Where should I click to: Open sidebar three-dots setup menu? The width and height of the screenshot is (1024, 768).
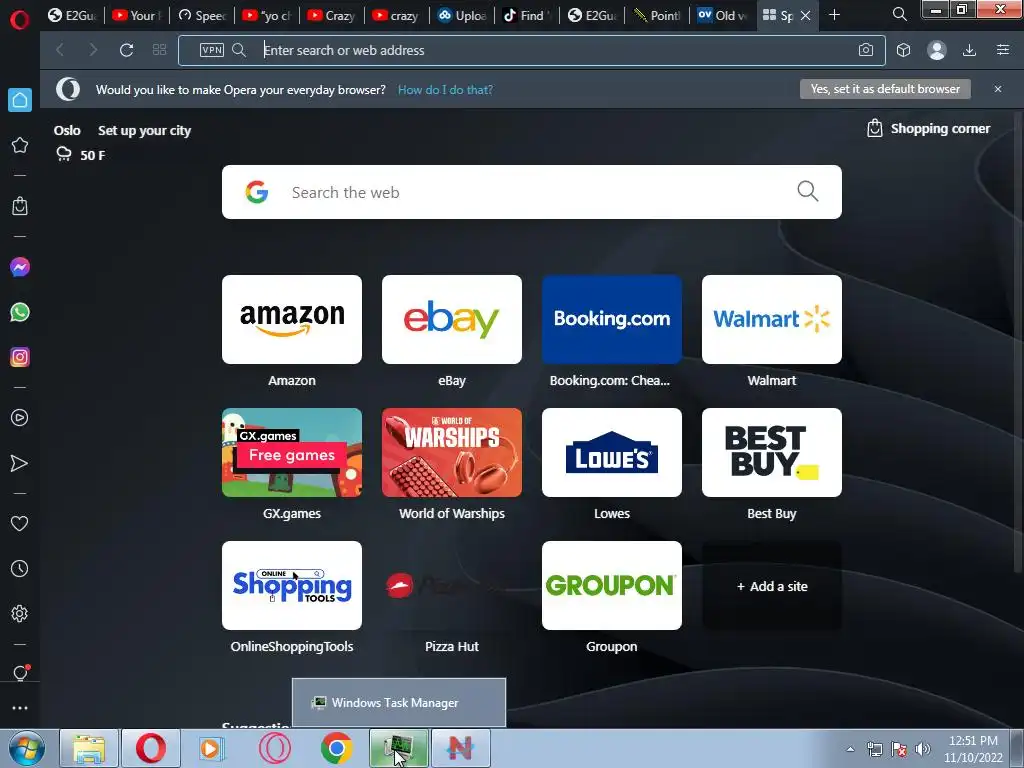[x=20, y=708]
